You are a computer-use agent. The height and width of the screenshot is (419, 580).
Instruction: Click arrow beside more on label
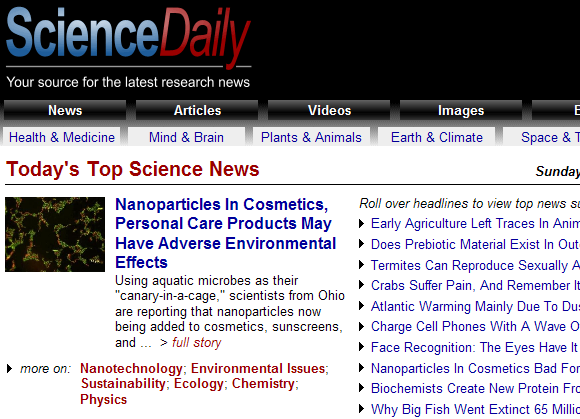click(10, 368)
